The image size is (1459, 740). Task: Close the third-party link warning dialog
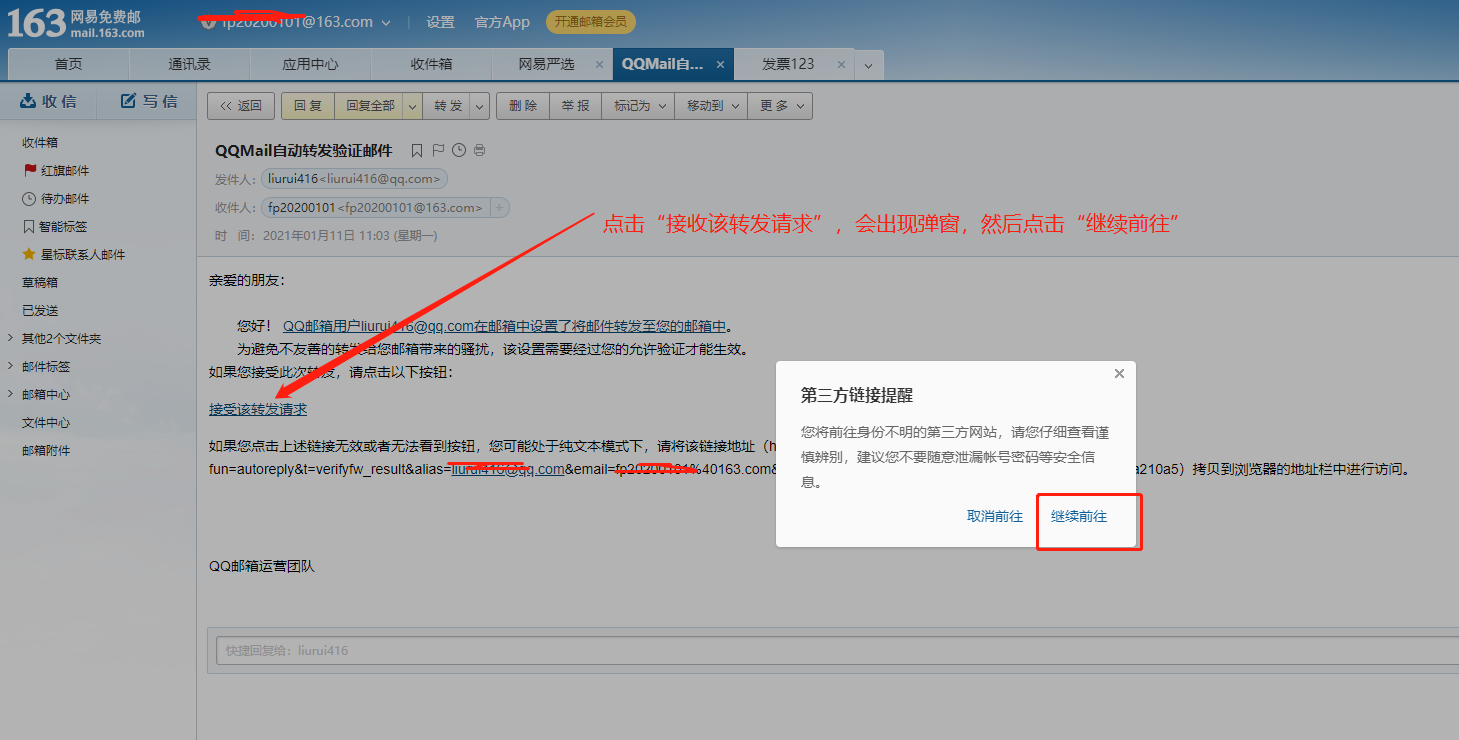point(1119,374)
